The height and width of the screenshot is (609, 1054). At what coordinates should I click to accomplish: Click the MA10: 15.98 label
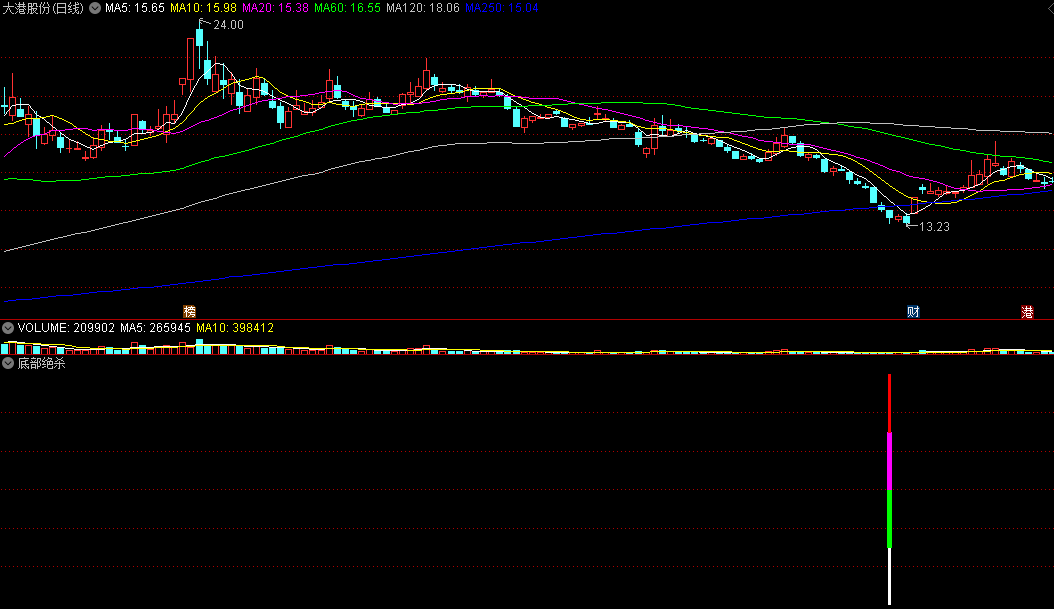203,8
